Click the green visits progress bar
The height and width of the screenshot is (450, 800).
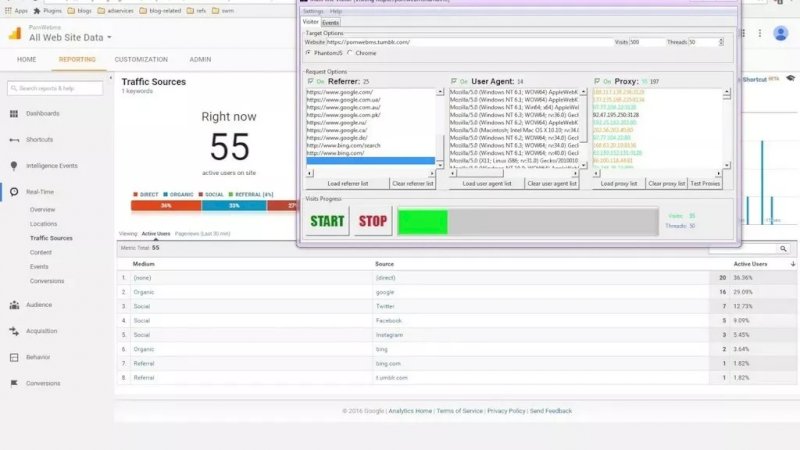[x=422, y=221]
